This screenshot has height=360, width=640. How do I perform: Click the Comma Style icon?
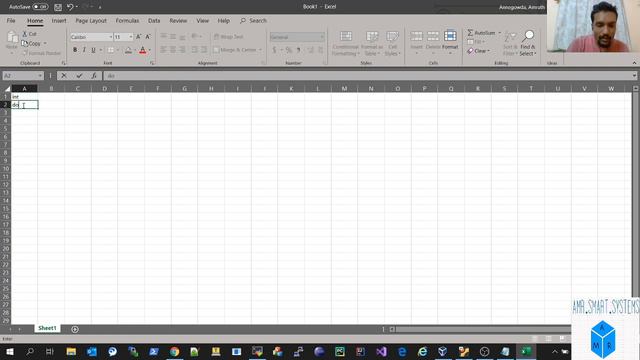299,50
